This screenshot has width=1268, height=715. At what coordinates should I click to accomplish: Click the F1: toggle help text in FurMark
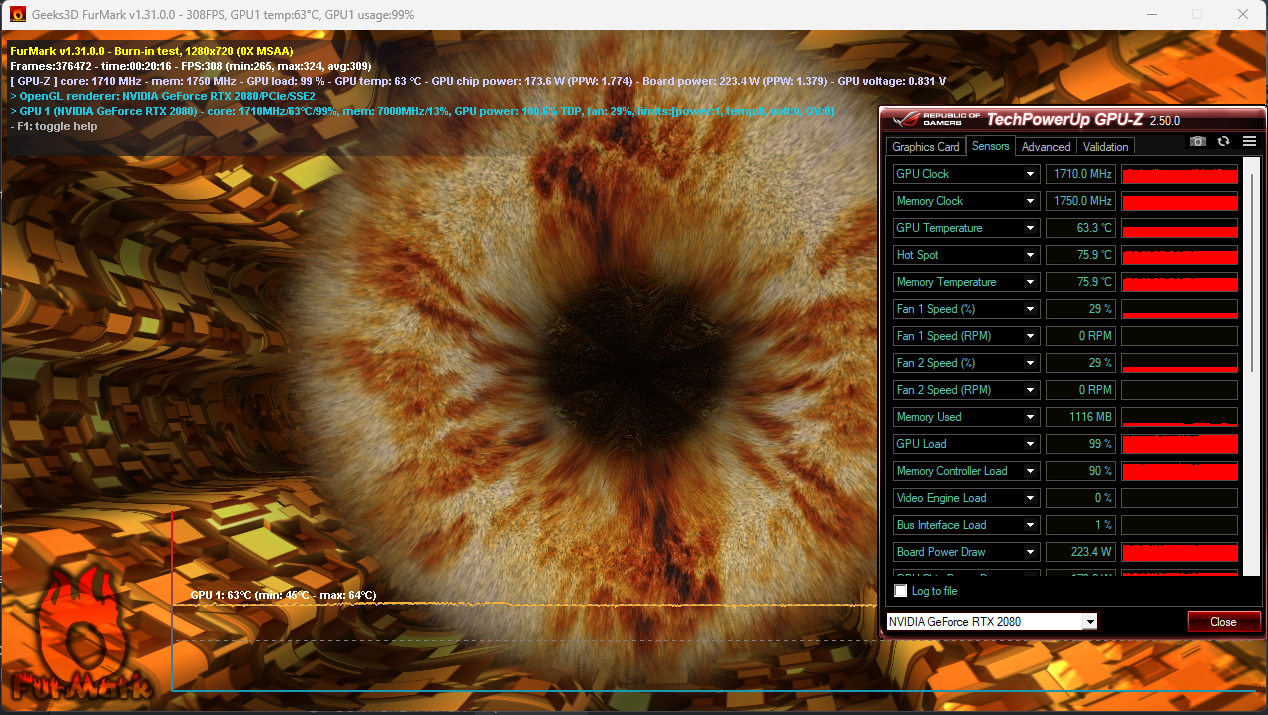point(54,127)
